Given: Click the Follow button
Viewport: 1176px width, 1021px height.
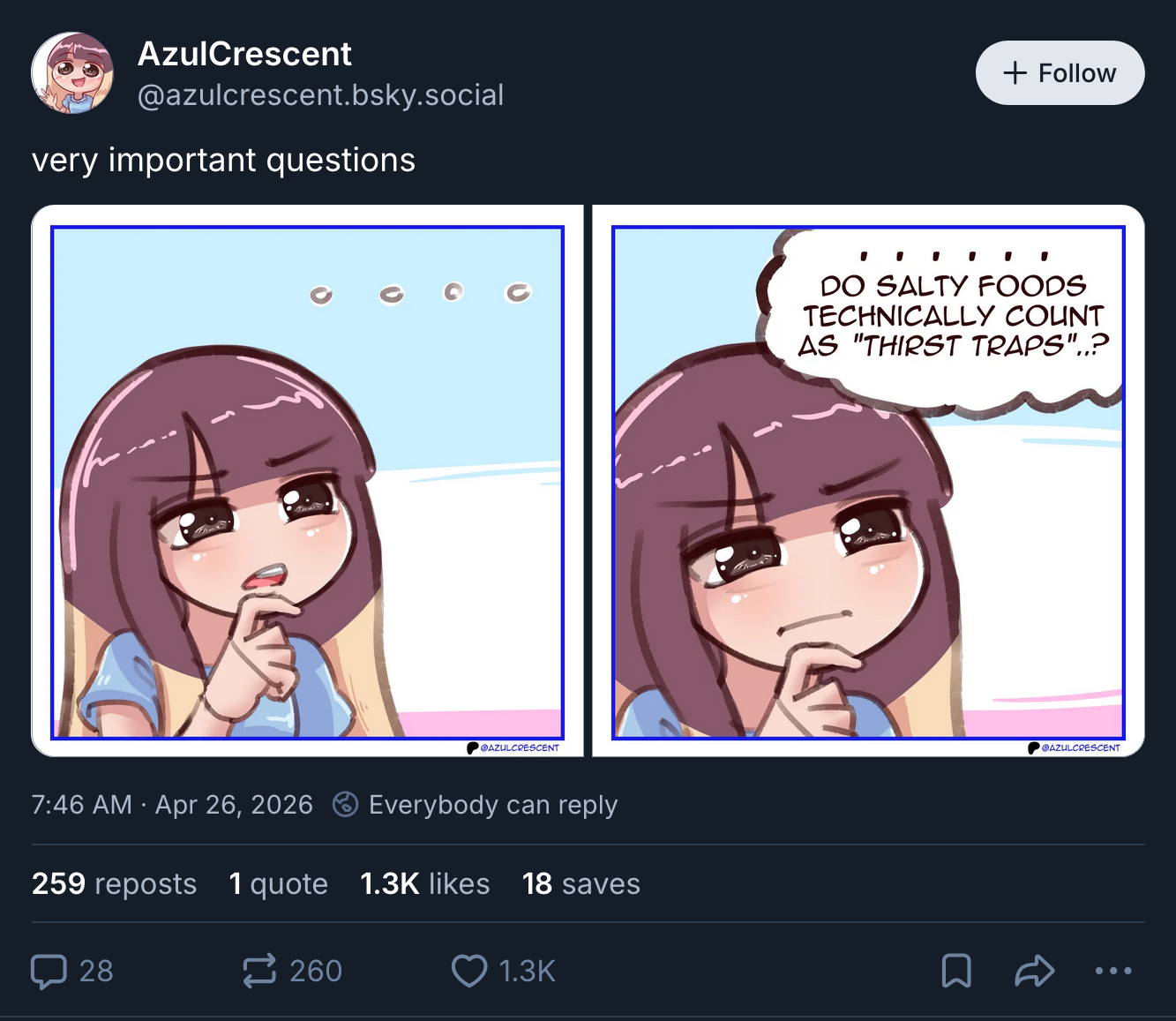Looking at the screenshot, I should click(x=1060, y=73).
